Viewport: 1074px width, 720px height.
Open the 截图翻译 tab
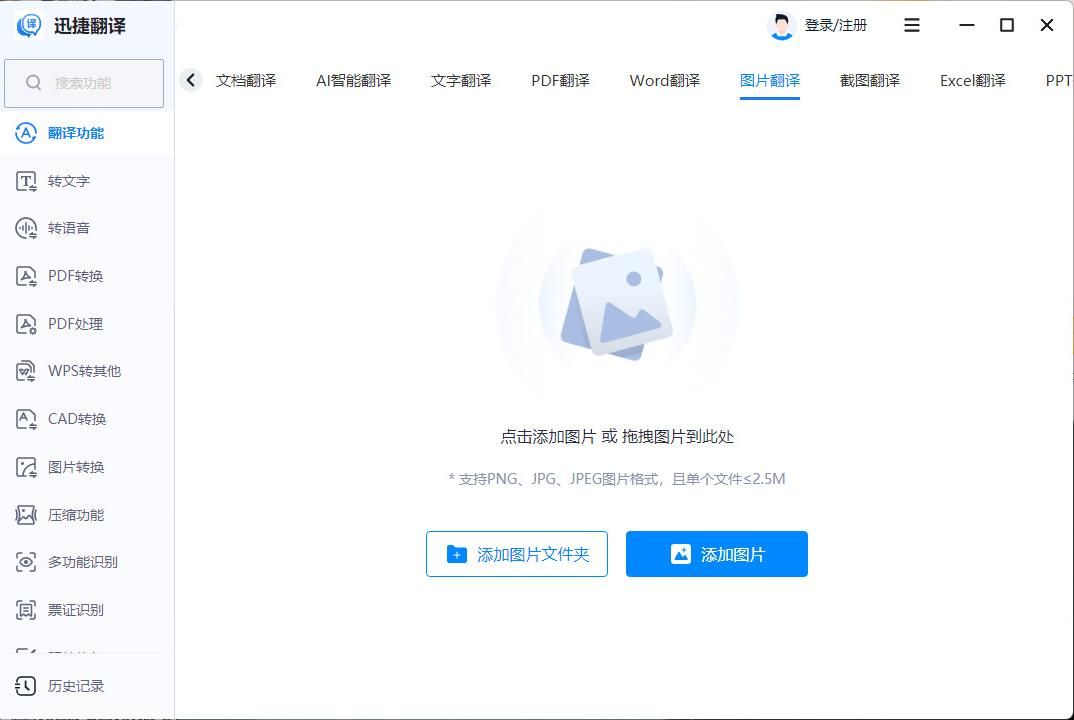pyautogui.click(x=870, y=81)
